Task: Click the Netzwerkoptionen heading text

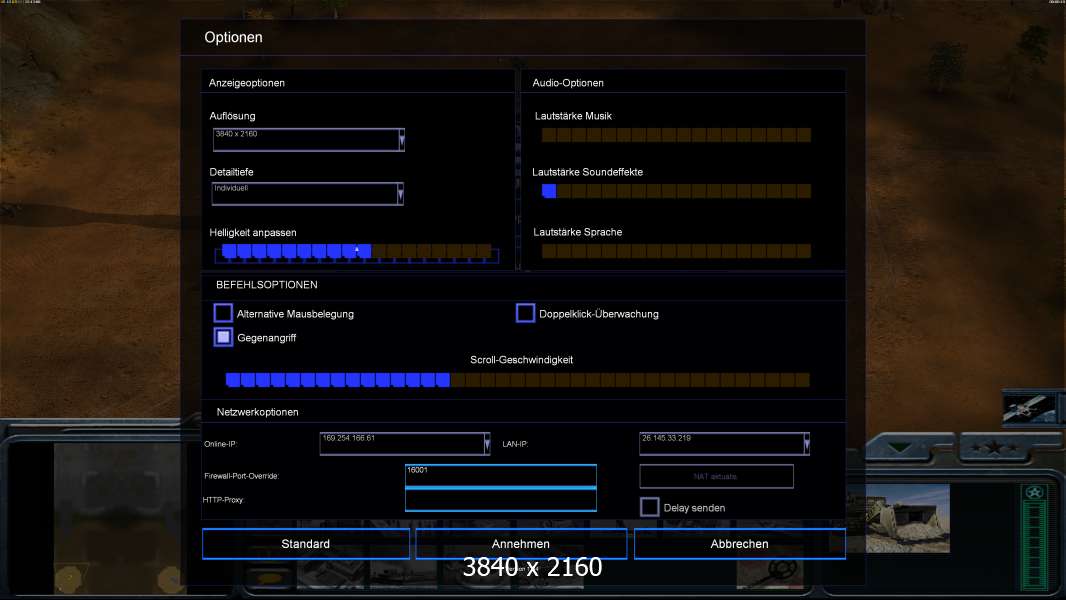Action: 257,412
